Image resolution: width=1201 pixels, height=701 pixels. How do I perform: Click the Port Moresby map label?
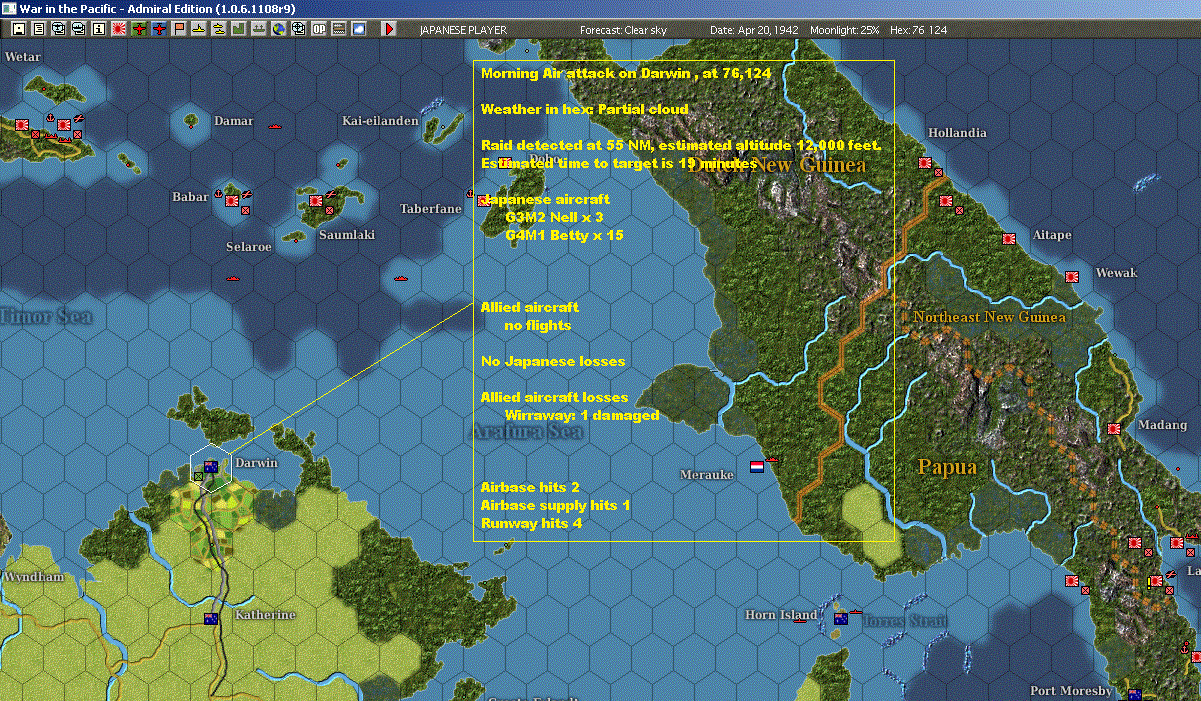pyautogui.click(x=1071, y=691)
